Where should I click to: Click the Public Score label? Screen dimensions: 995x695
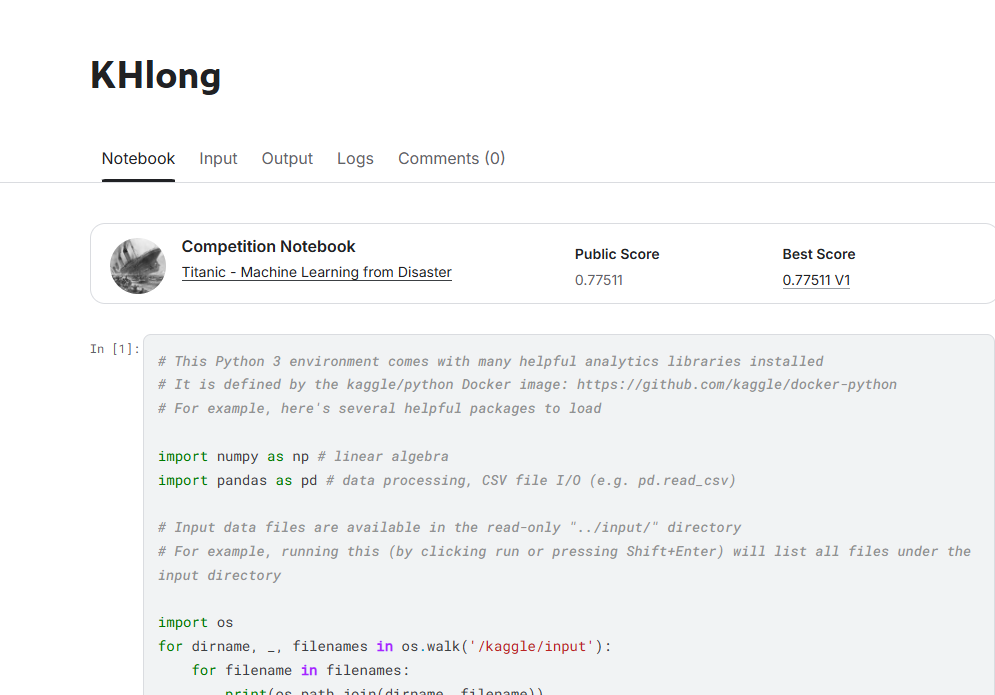[617, 254]
